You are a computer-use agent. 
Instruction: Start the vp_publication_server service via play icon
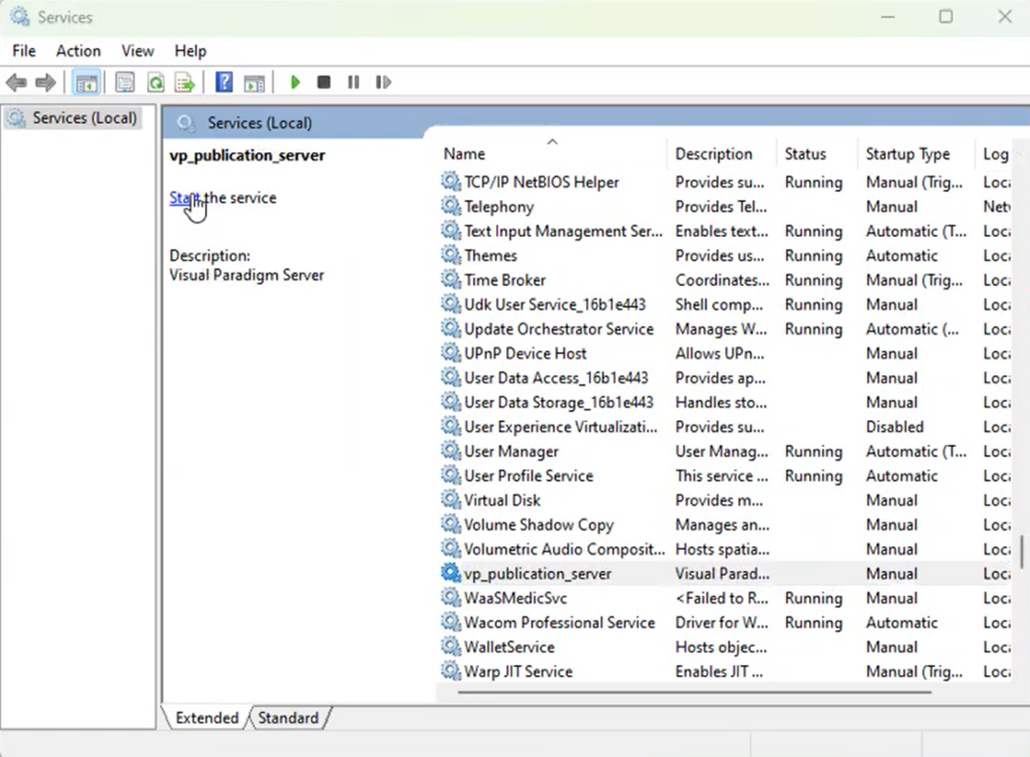point(295,82)
